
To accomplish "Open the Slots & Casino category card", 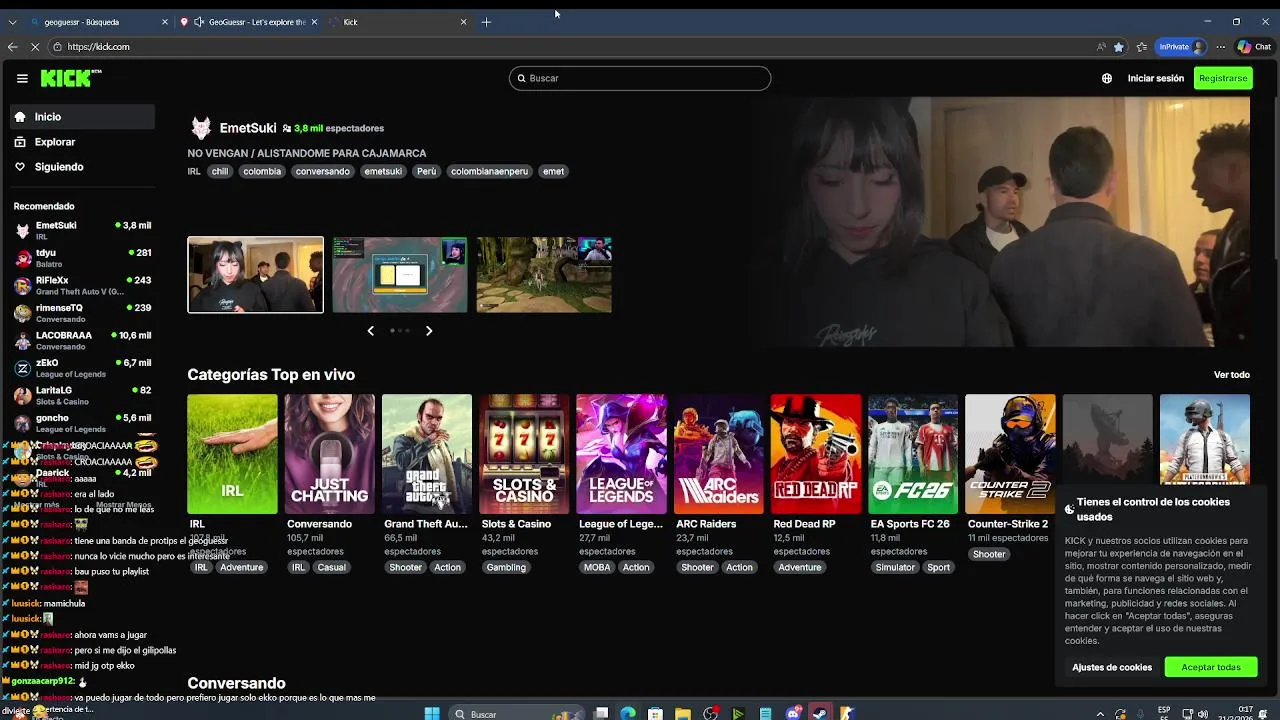I will pos(524,454).
